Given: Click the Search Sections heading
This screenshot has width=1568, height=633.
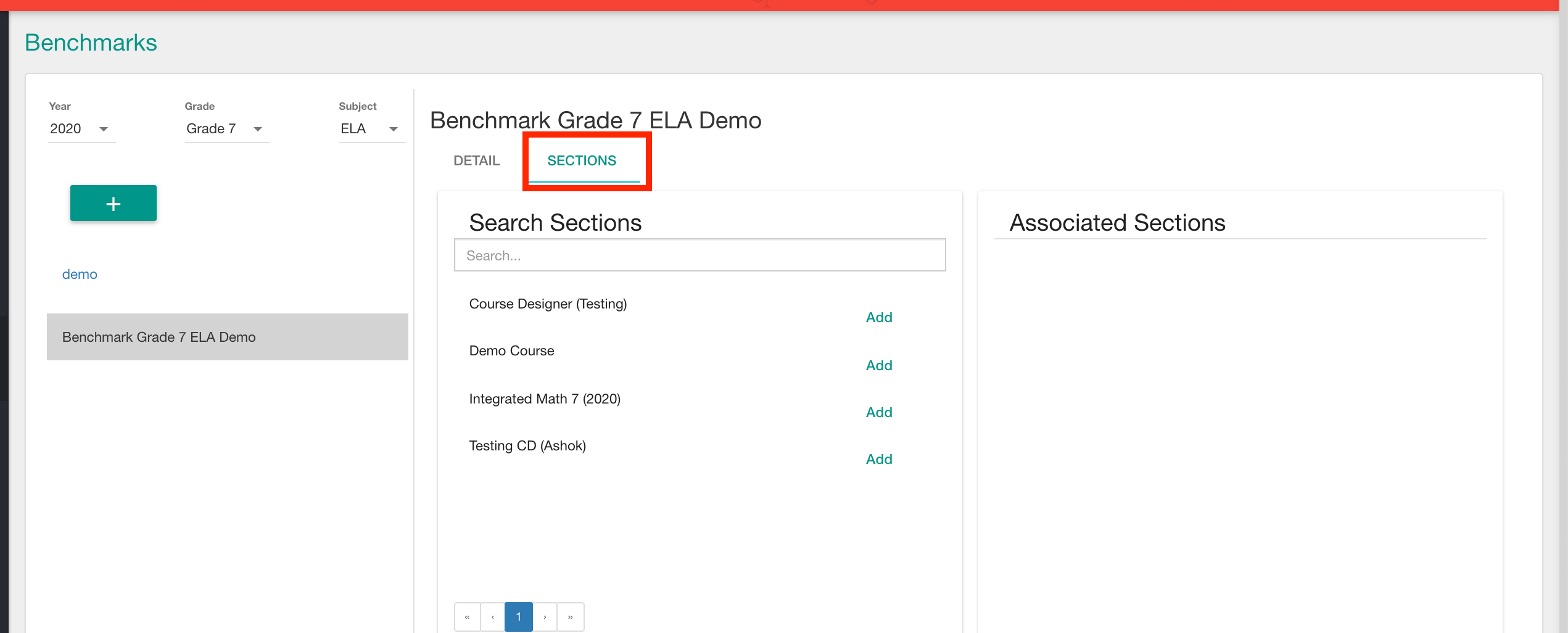Looking at the screenshot, I should click(555, 223).
